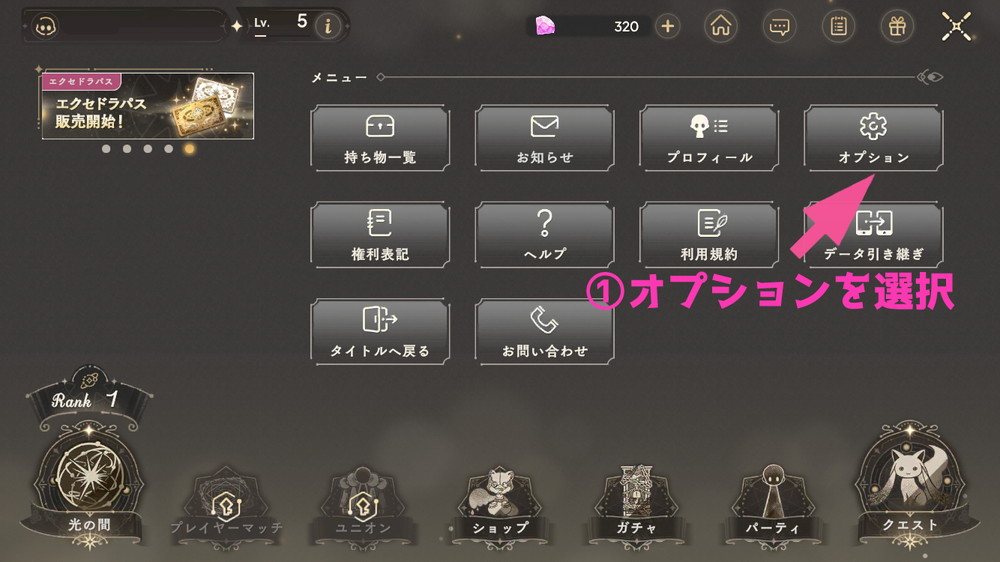Click タイトルへ戻る return to title
1000x562 pixels.
(380, 332)
